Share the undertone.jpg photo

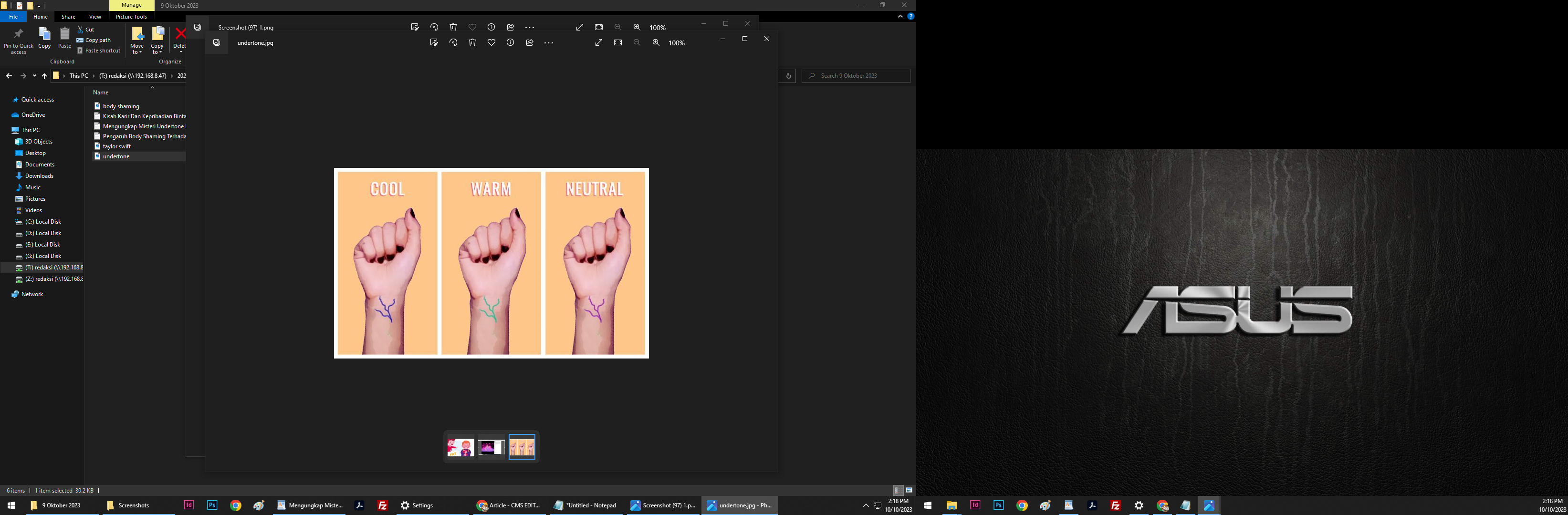(x=530, y=42)
